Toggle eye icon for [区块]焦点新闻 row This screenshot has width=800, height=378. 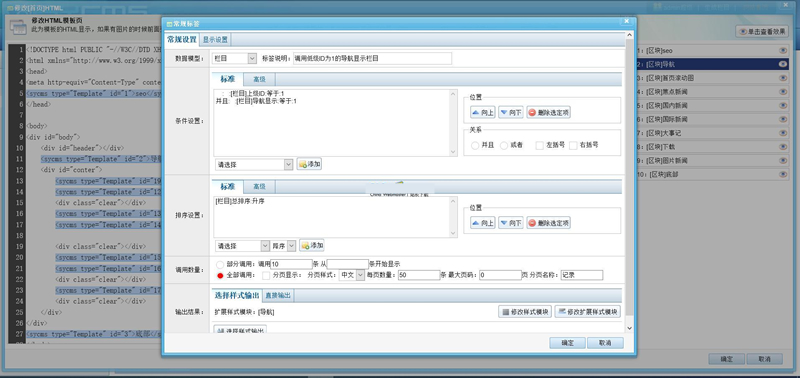coord(783,92)
